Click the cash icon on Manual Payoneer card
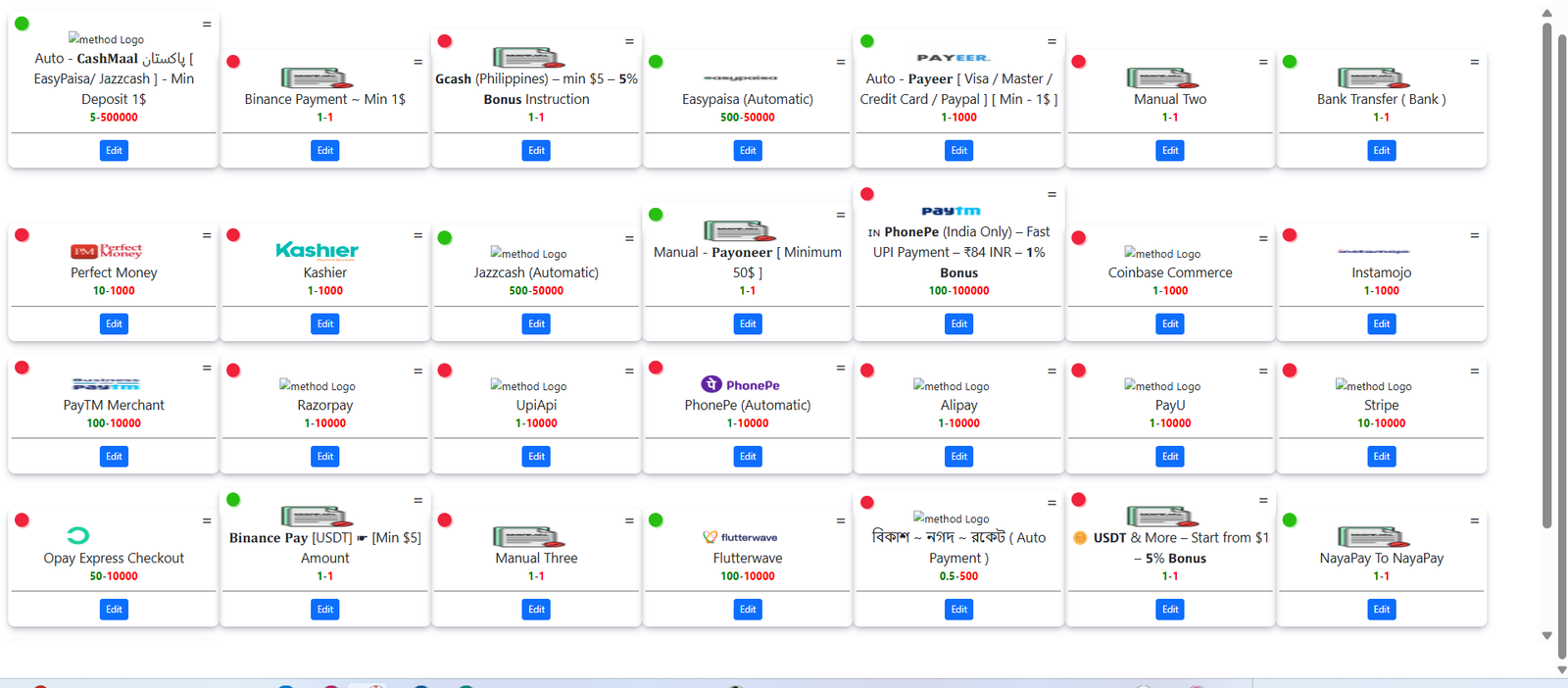The image size is (1568, 688). point(740,230)
